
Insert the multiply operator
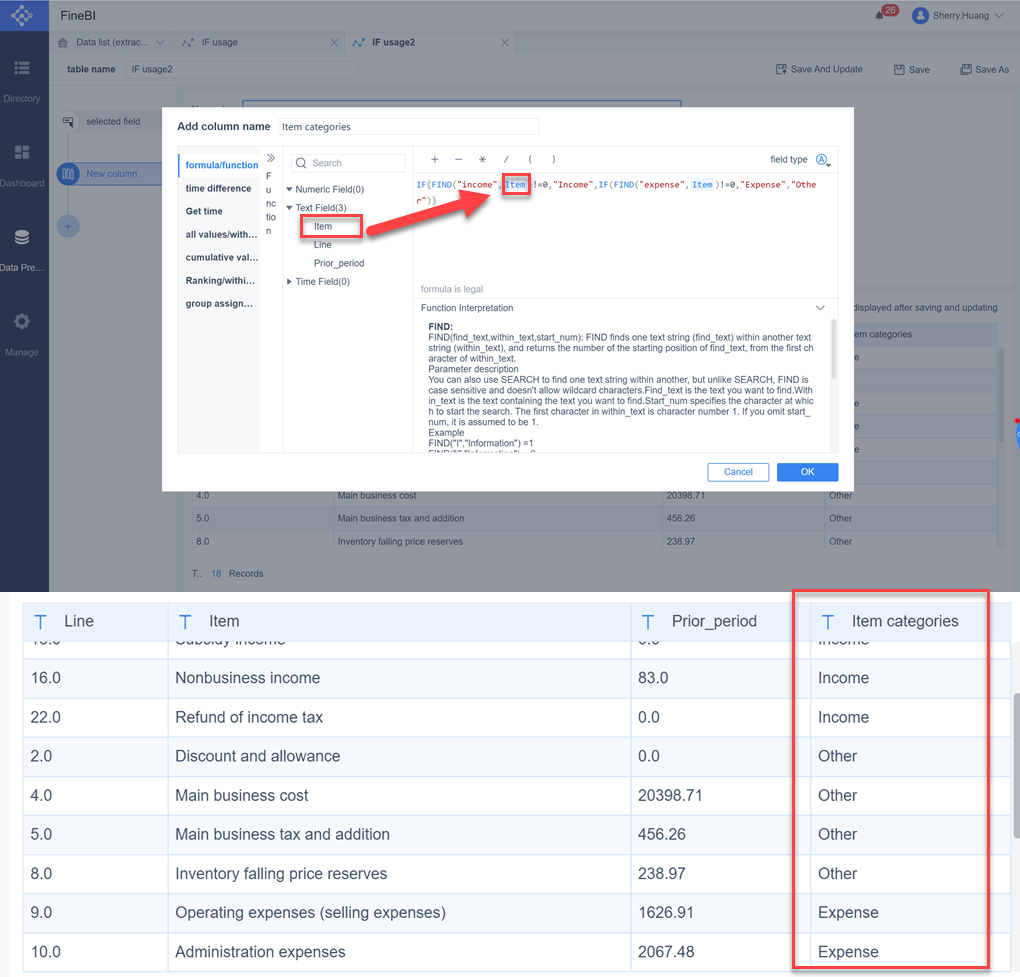tap(482, 159)
